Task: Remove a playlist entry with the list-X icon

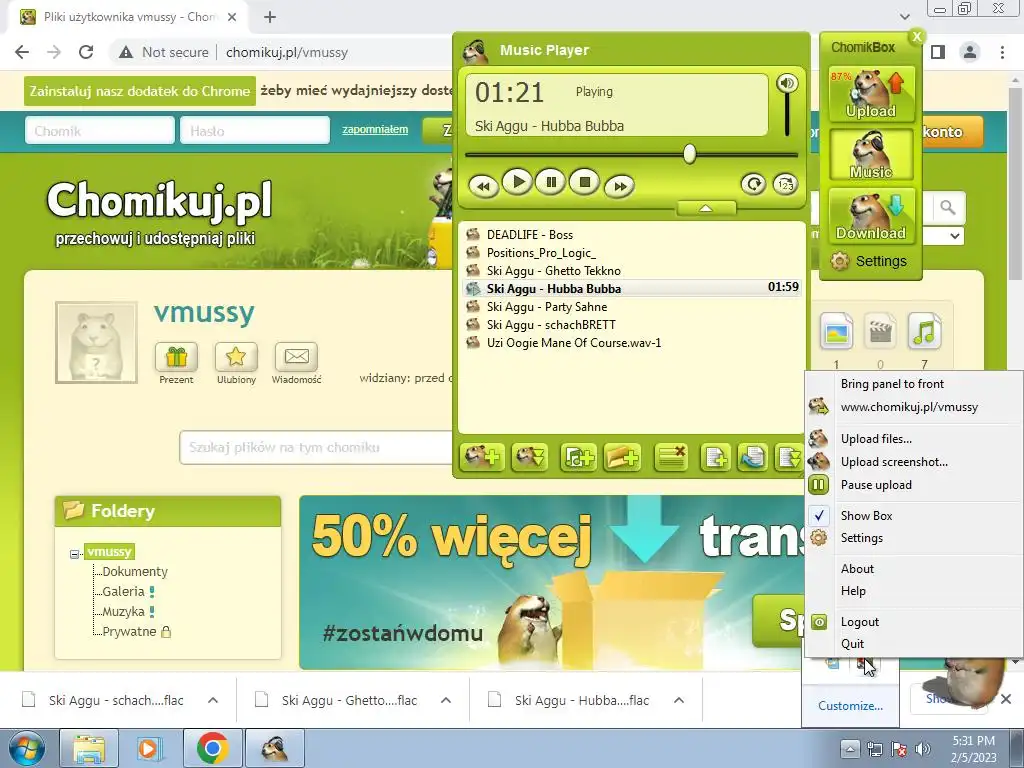Action: 671,457
